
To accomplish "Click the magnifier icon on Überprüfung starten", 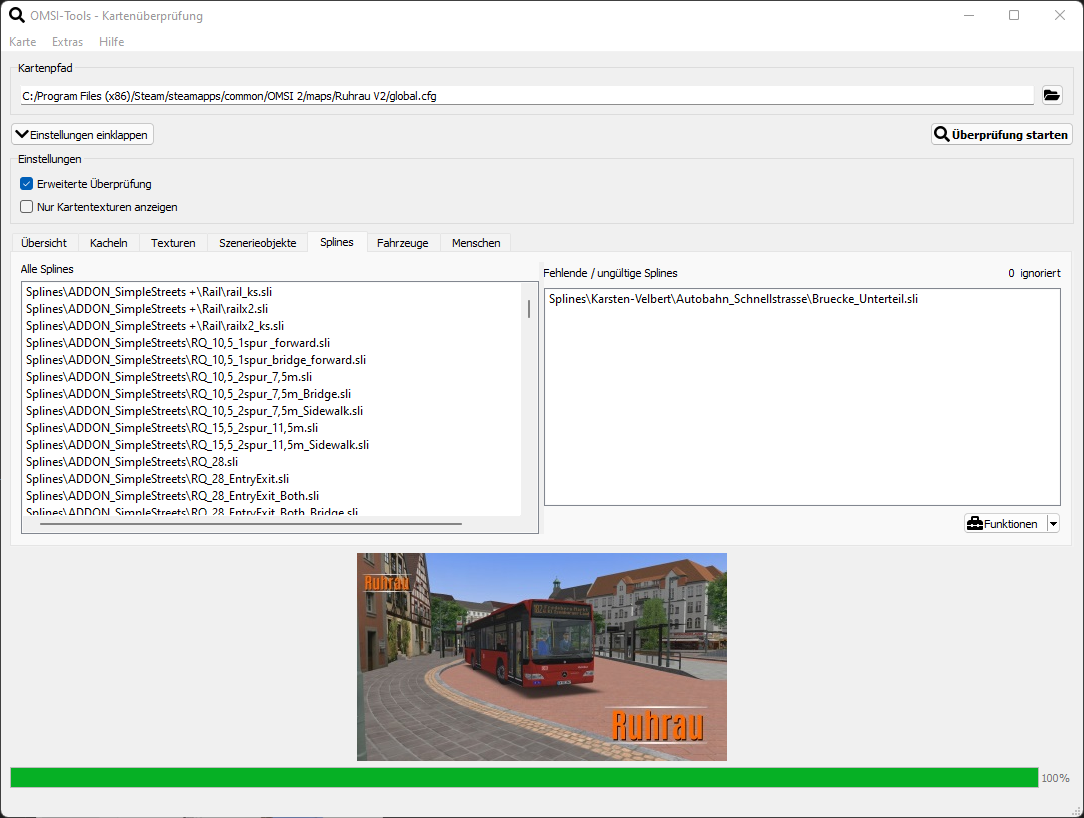I will (x=941, y=134).
